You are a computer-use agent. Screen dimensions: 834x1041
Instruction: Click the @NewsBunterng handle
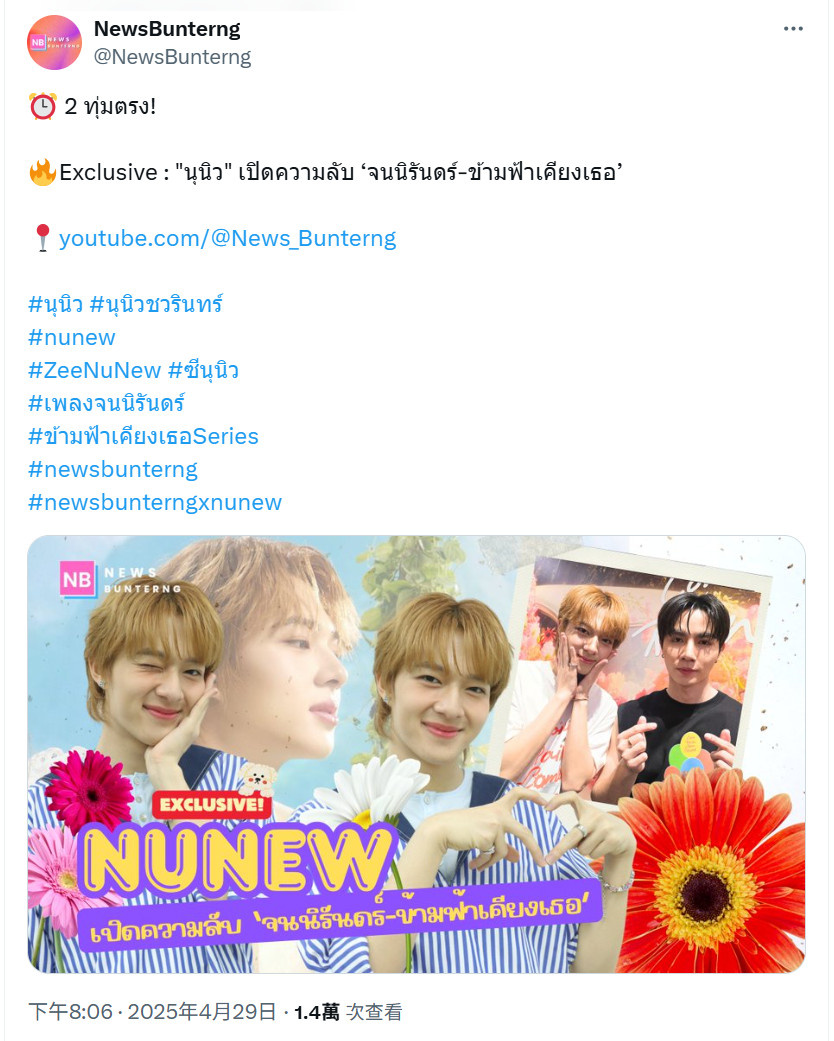click(x=172, y=57)
